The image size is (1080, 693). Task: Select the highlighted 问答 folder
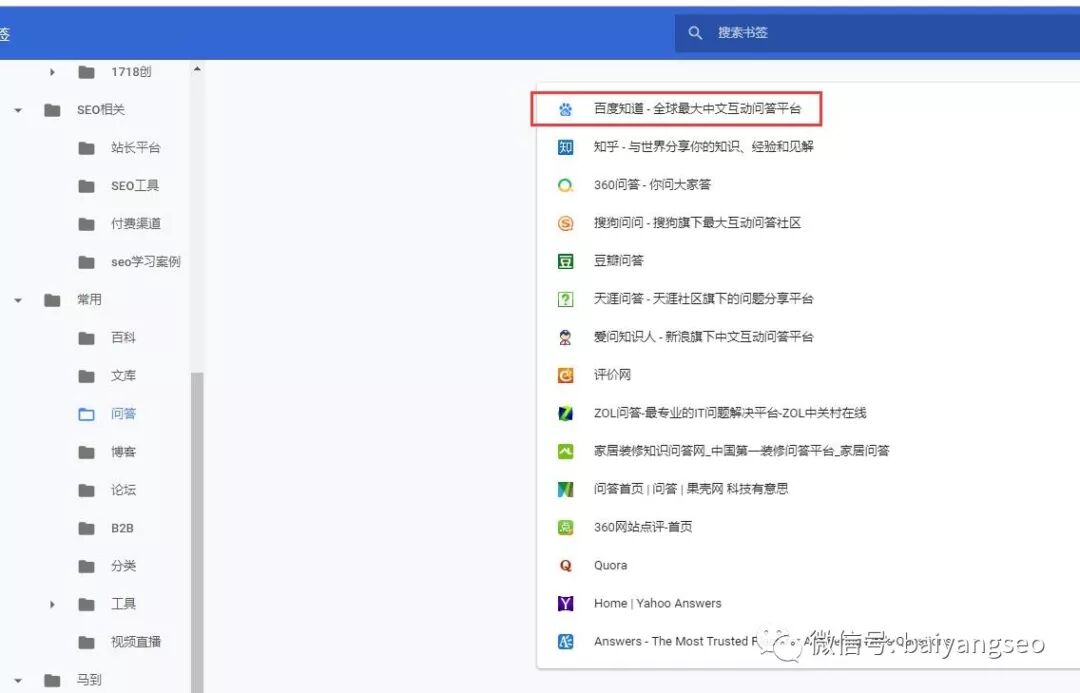123,413
